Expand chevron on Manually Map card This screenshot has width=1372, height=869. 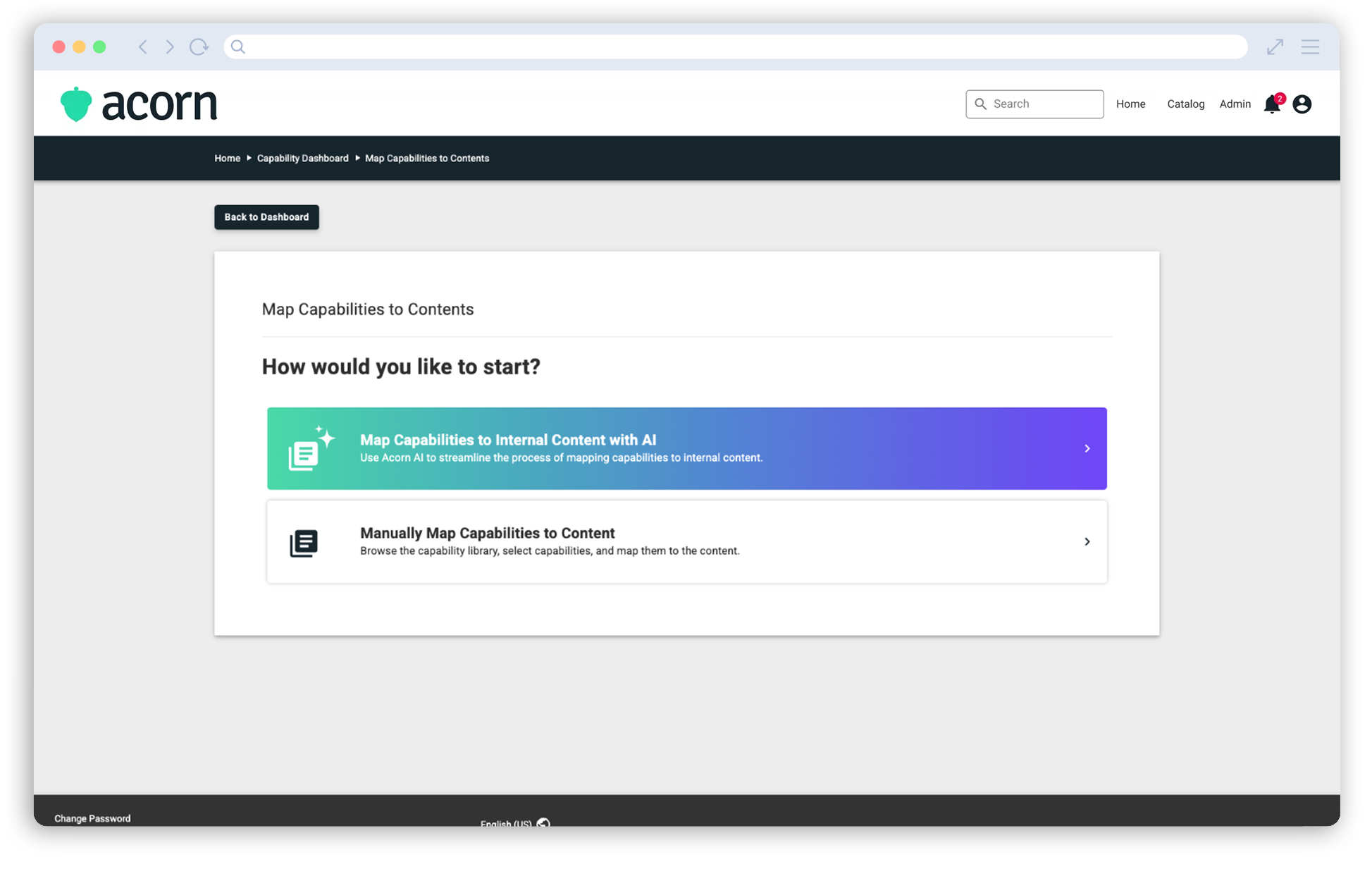pyautogui.click(x=1087, y=542)
